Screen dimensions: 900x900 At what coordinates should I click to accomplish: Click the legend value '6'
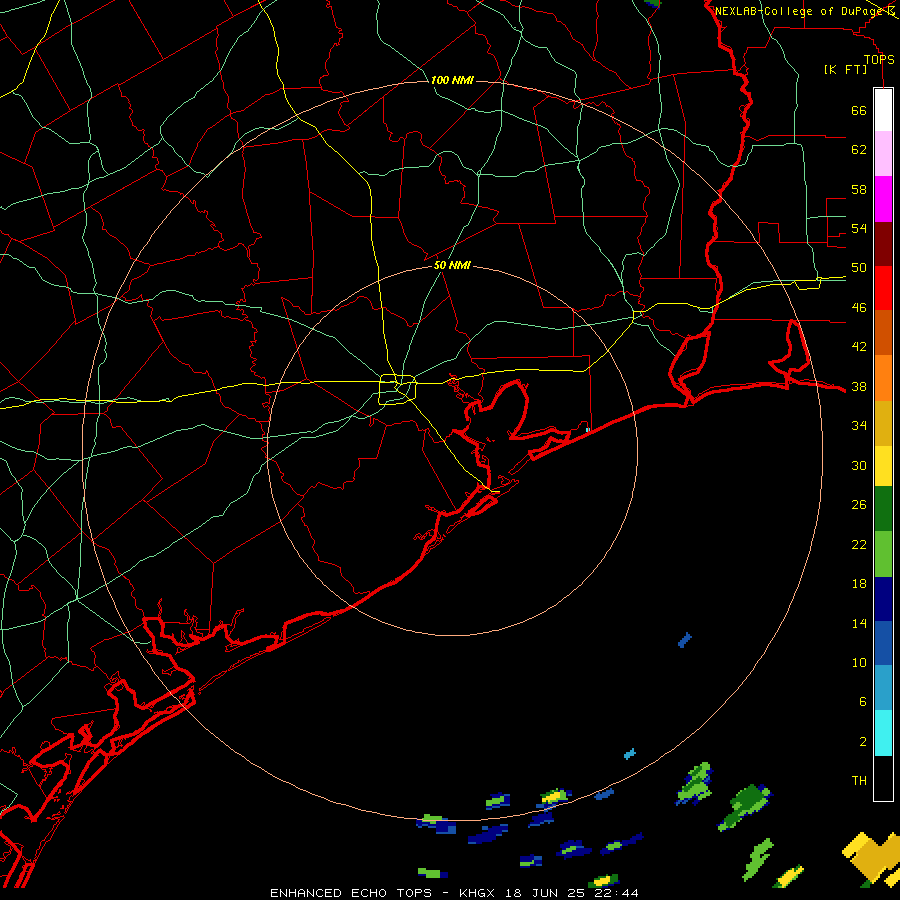(862, 702)
